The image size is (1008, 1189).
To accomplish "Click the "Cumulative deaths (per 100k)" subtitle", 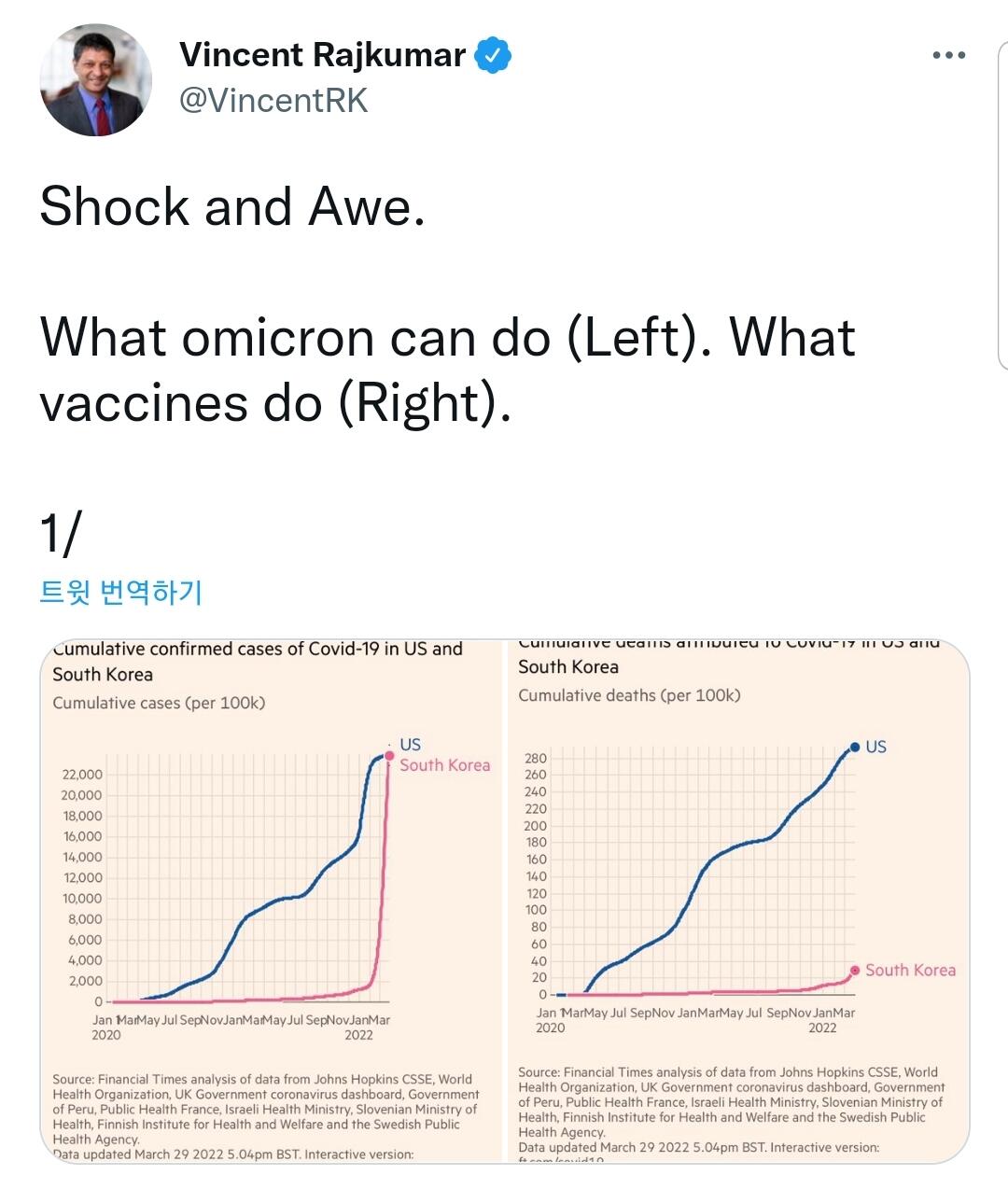I will click(629, 695).
